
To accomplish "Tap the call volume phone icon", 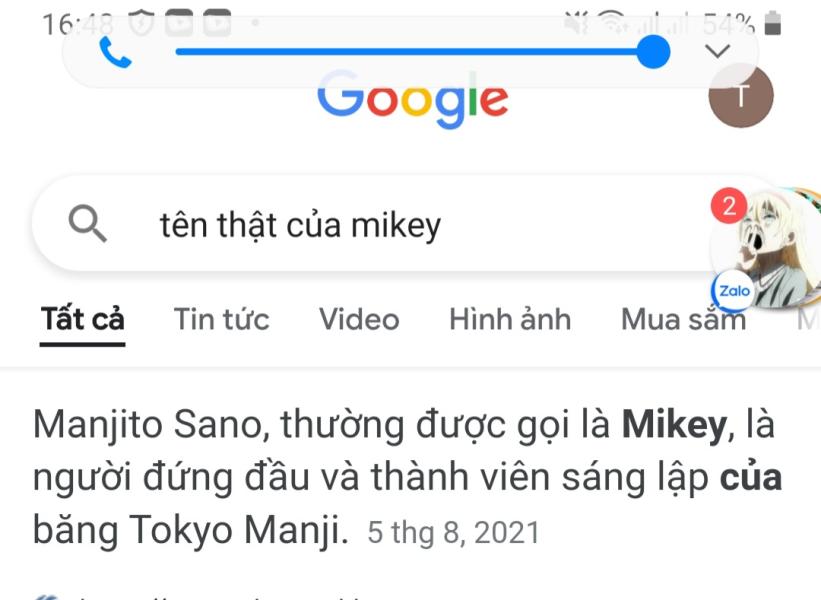I will pyautogui.click(x=115, y=53).
